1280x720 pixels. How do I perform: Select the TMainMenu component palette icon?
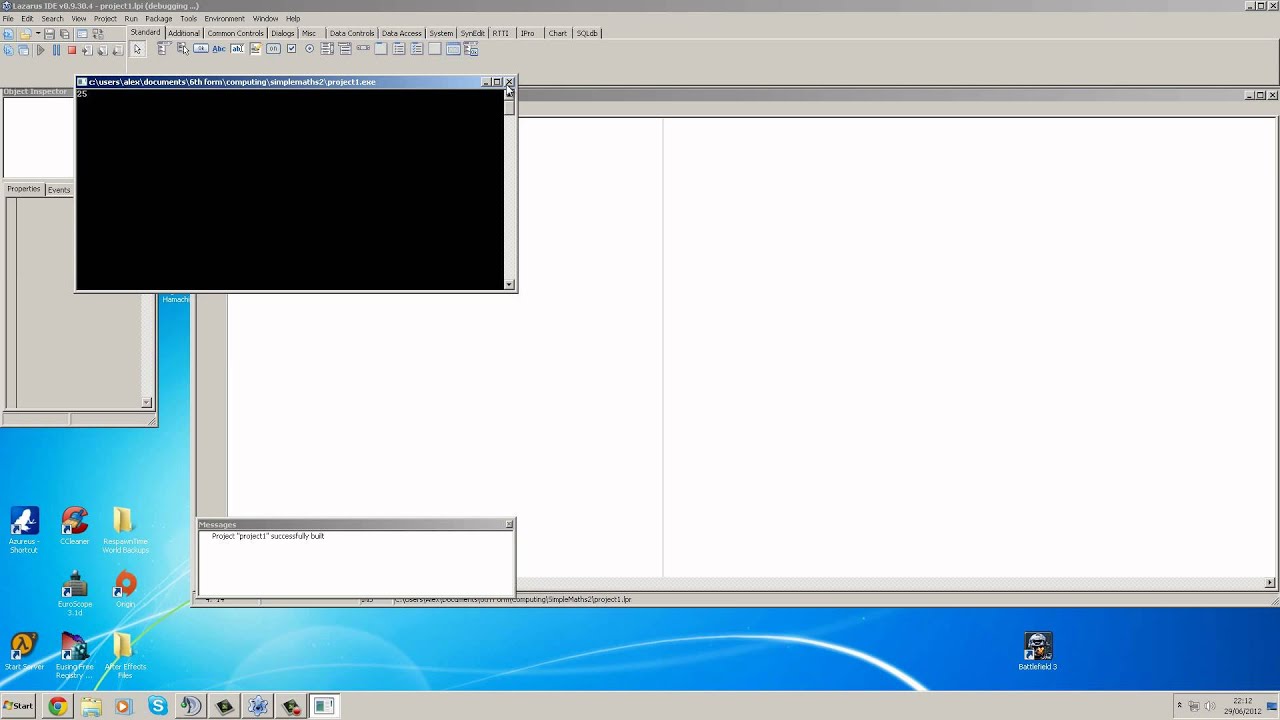(163, 49)
